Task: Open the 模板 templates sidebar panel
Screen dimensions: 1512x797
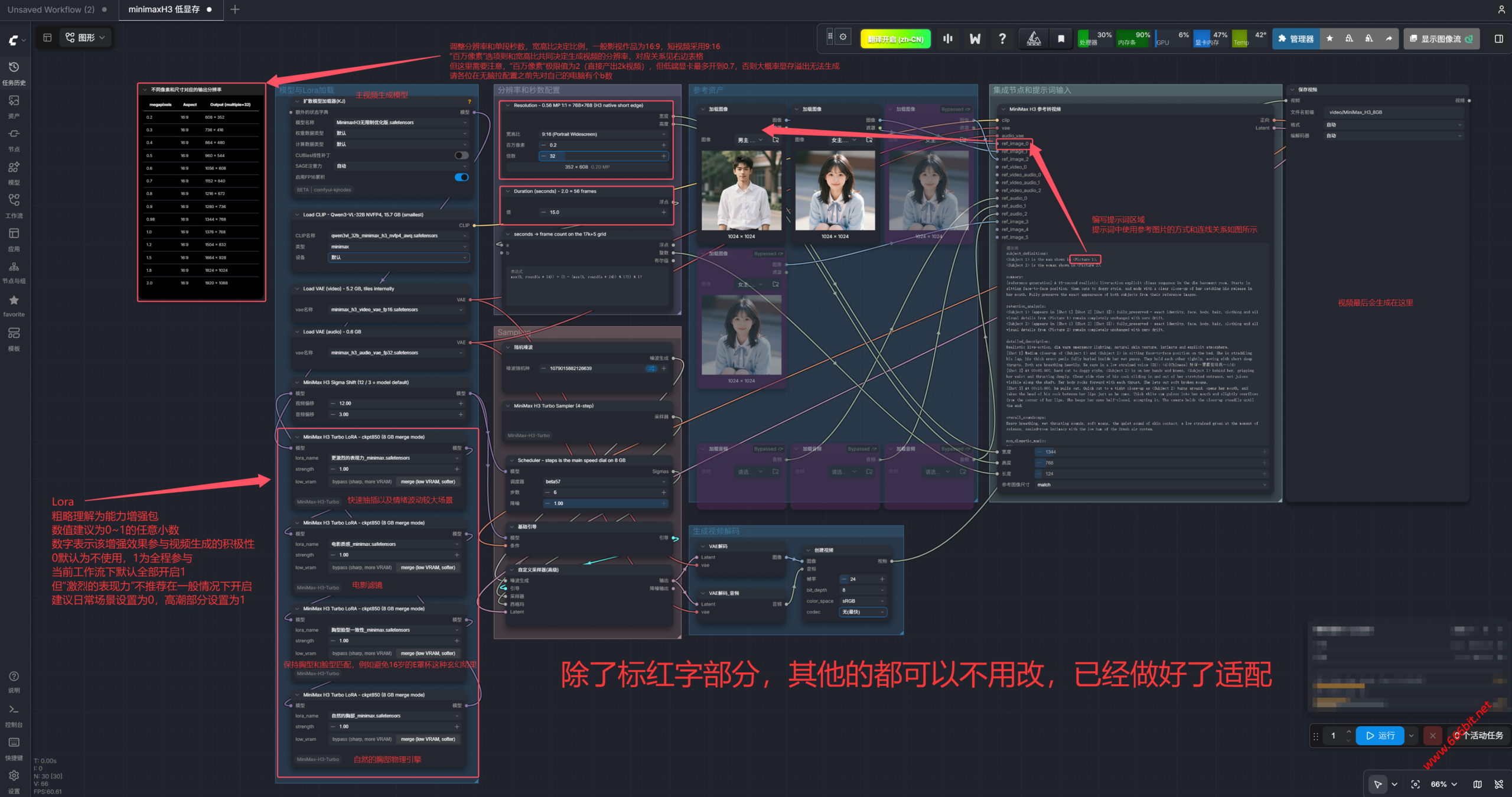Action: tap(14, 339)
